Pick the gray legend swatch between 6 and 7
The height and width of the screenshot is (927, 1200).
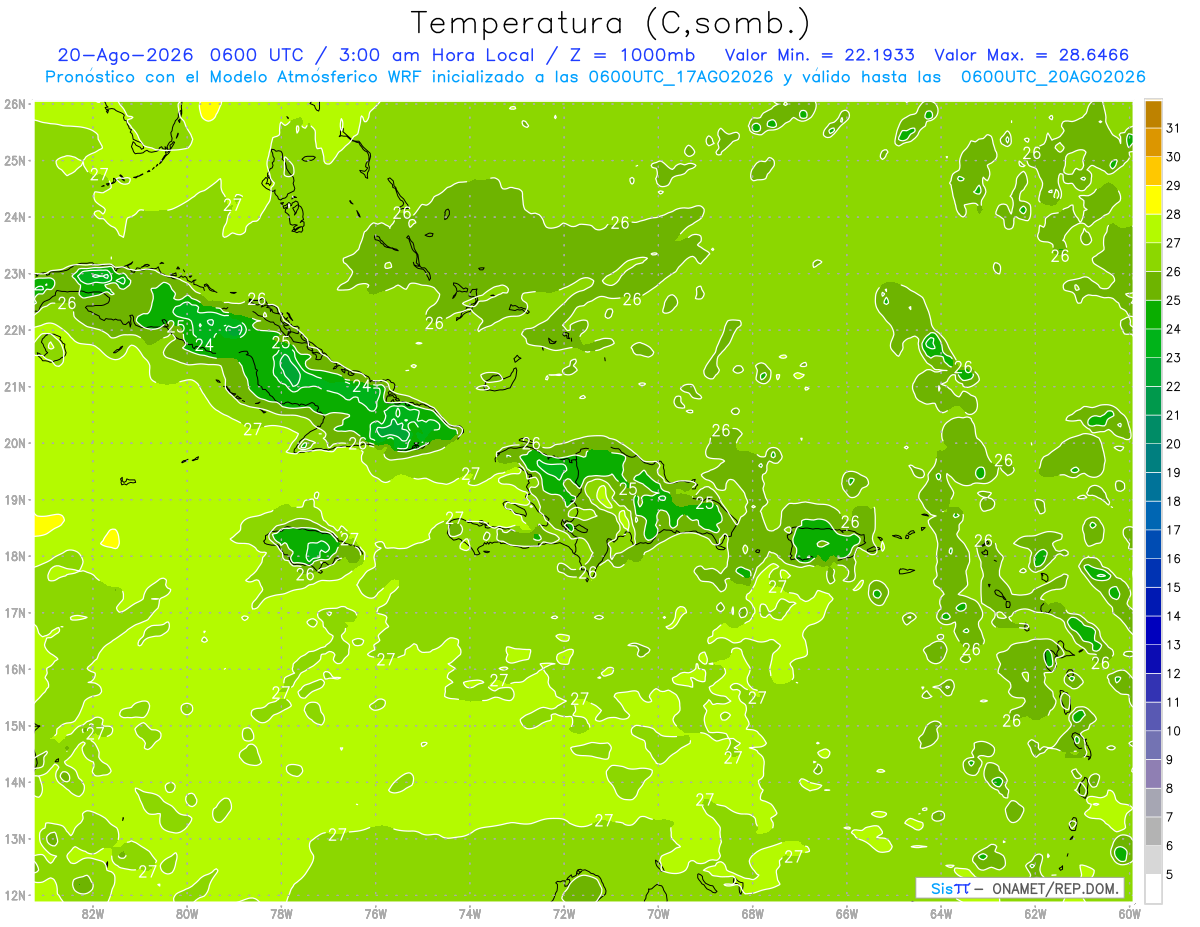[x=1153, y=831]
